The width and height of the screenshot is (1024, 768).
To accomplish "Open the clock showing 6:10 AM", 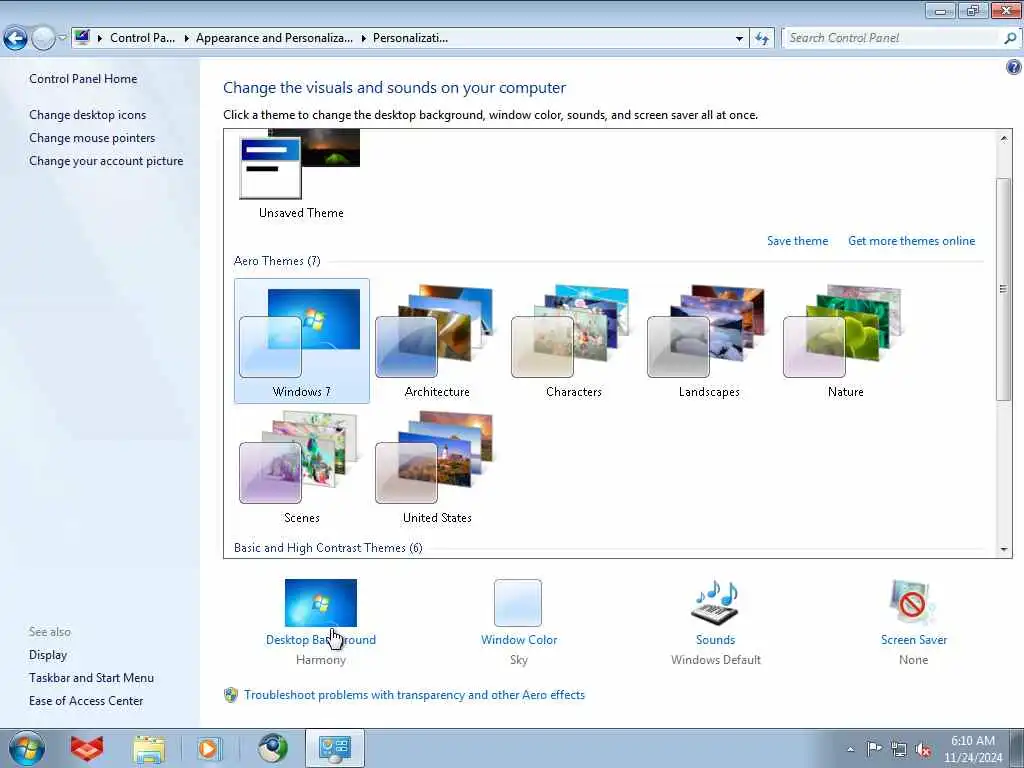I will coord(972,749).
